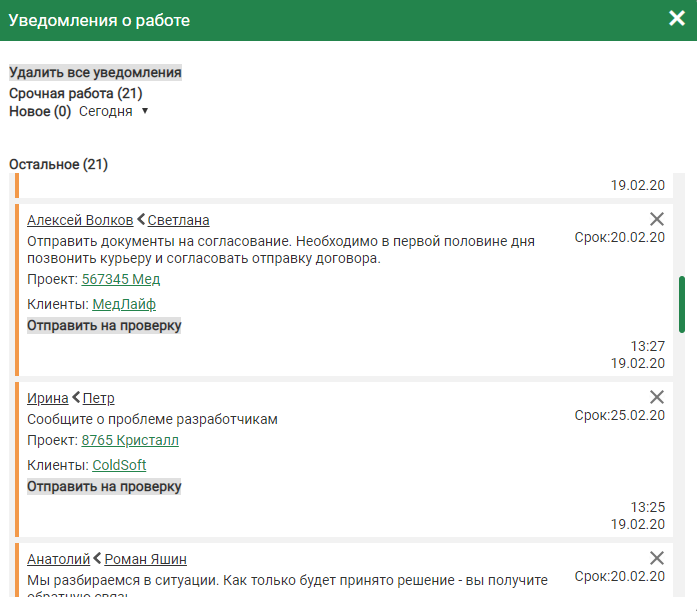Open project 567345 Мед link

[x=120, y=280]
